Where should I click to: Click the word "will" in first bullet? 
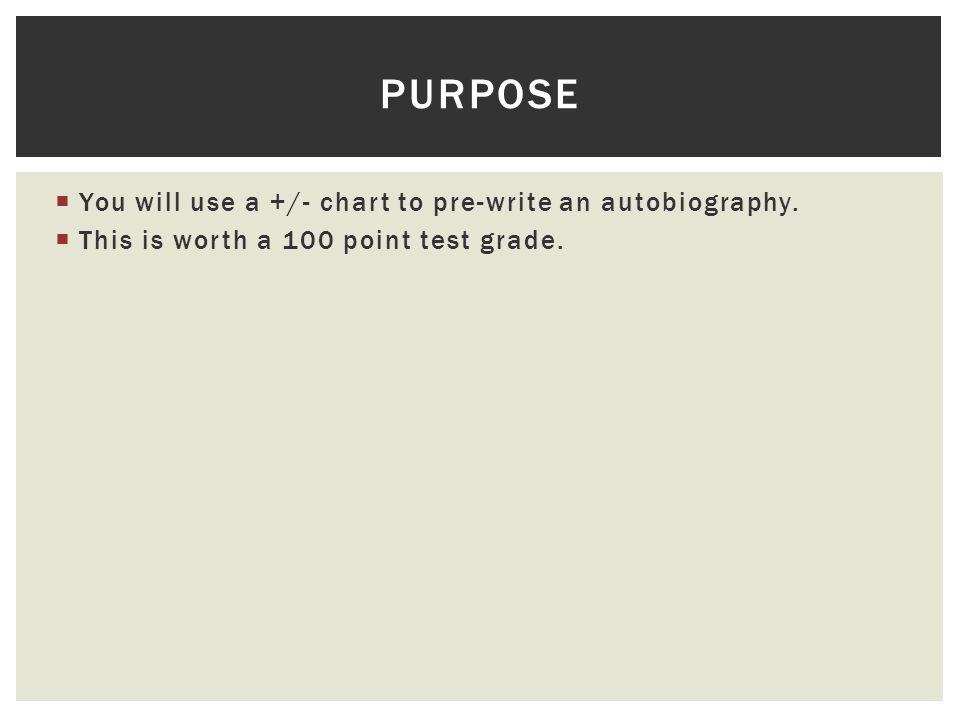[158, 203]
